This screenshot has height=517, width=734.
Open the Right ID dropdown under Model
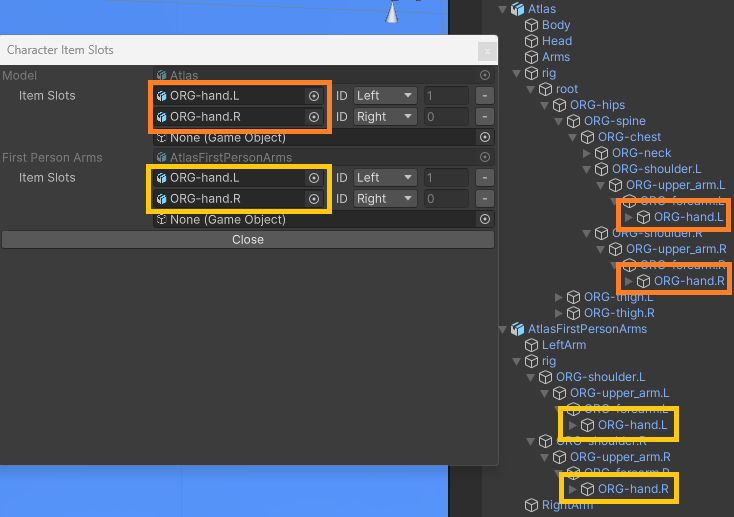(x=385, y=117)
